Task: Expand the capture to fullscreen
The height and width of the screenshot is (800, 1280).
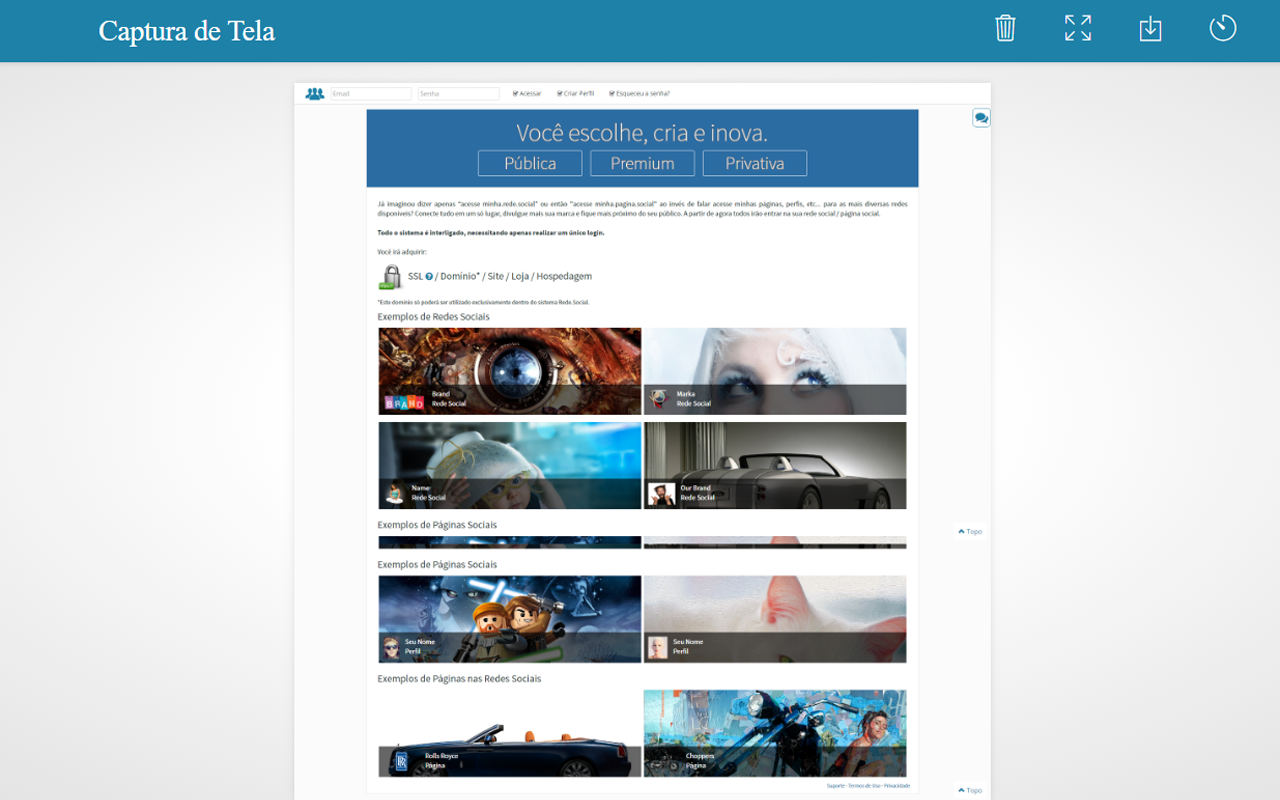Action: click(x=1078, y=28)
